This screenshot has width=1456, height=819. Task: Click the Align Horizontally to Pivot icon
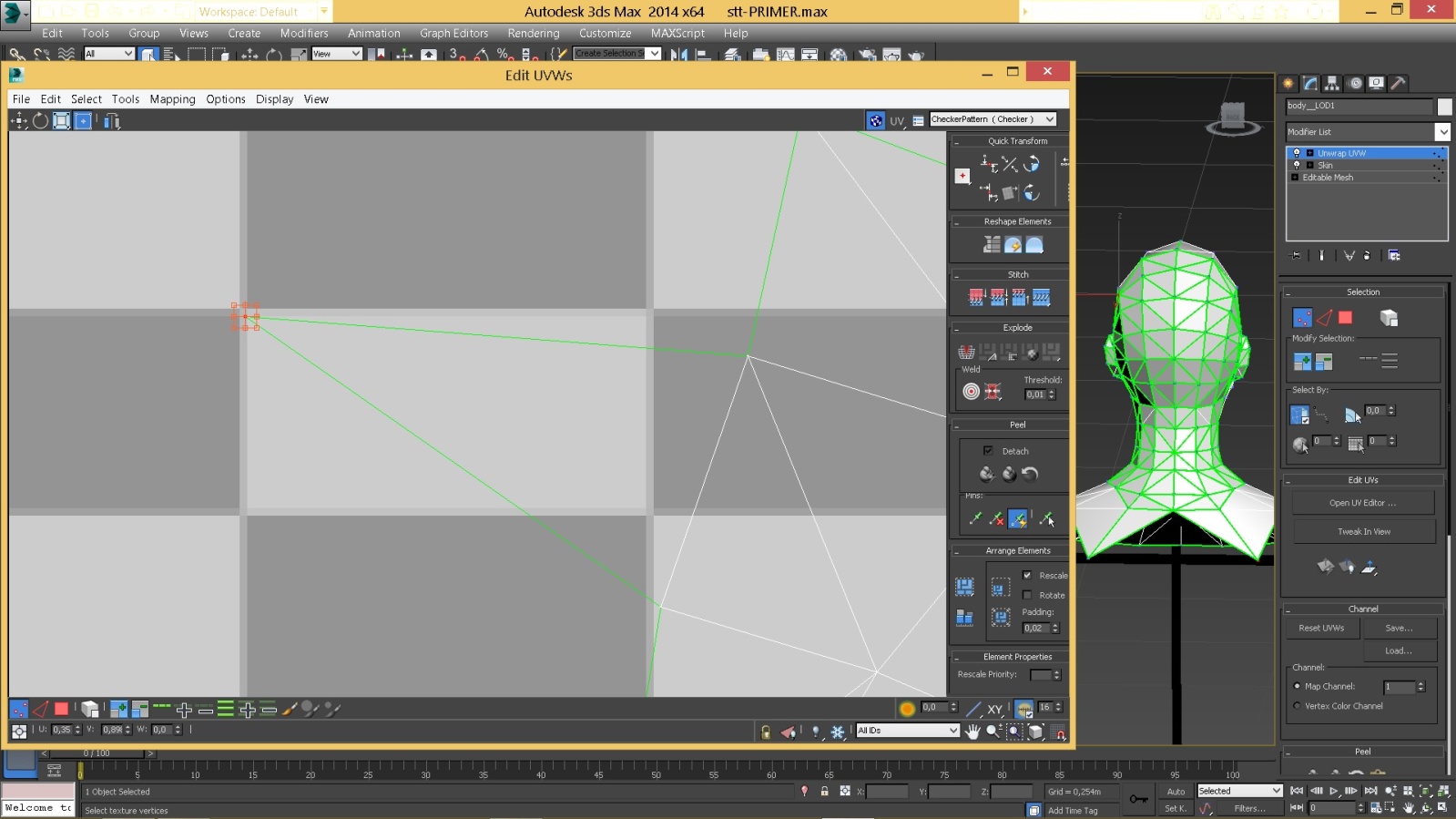[988, 164]
